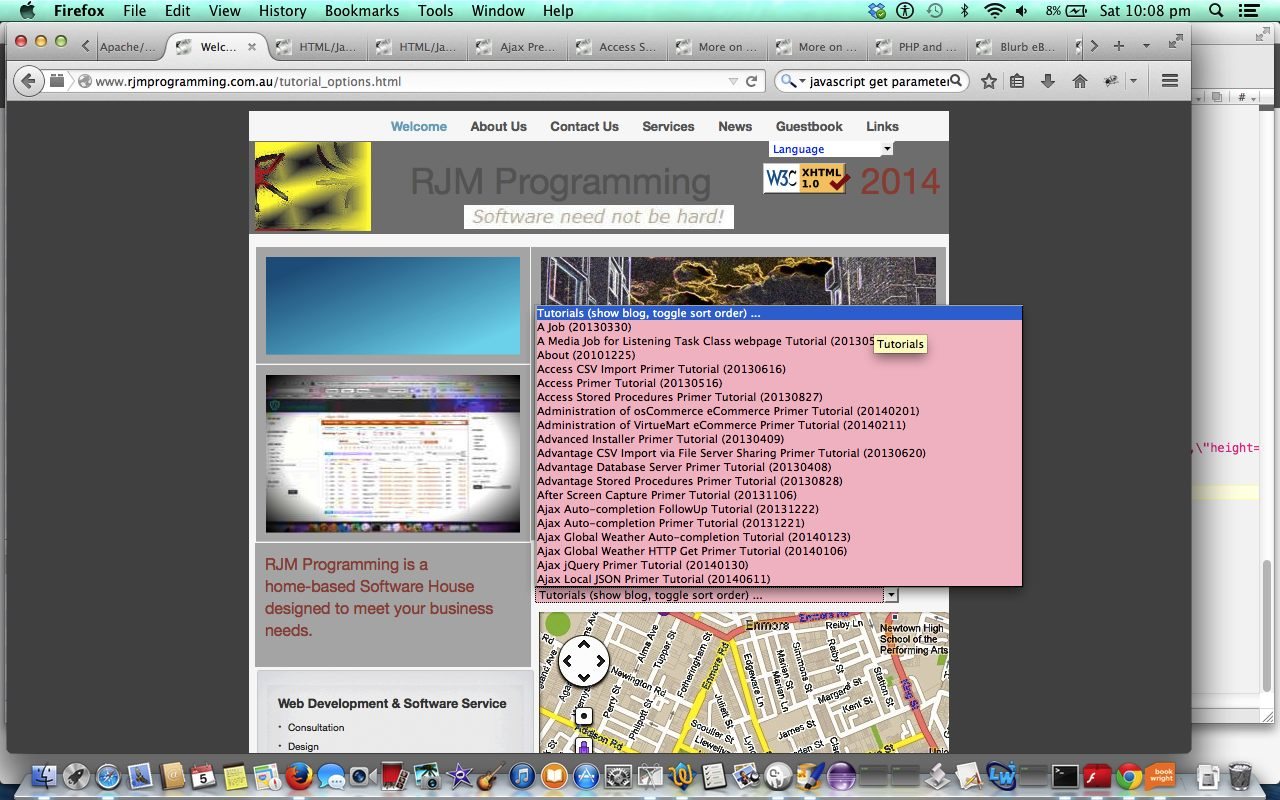Pan the map left
The image size is (1280, 800).
[567, 661]
